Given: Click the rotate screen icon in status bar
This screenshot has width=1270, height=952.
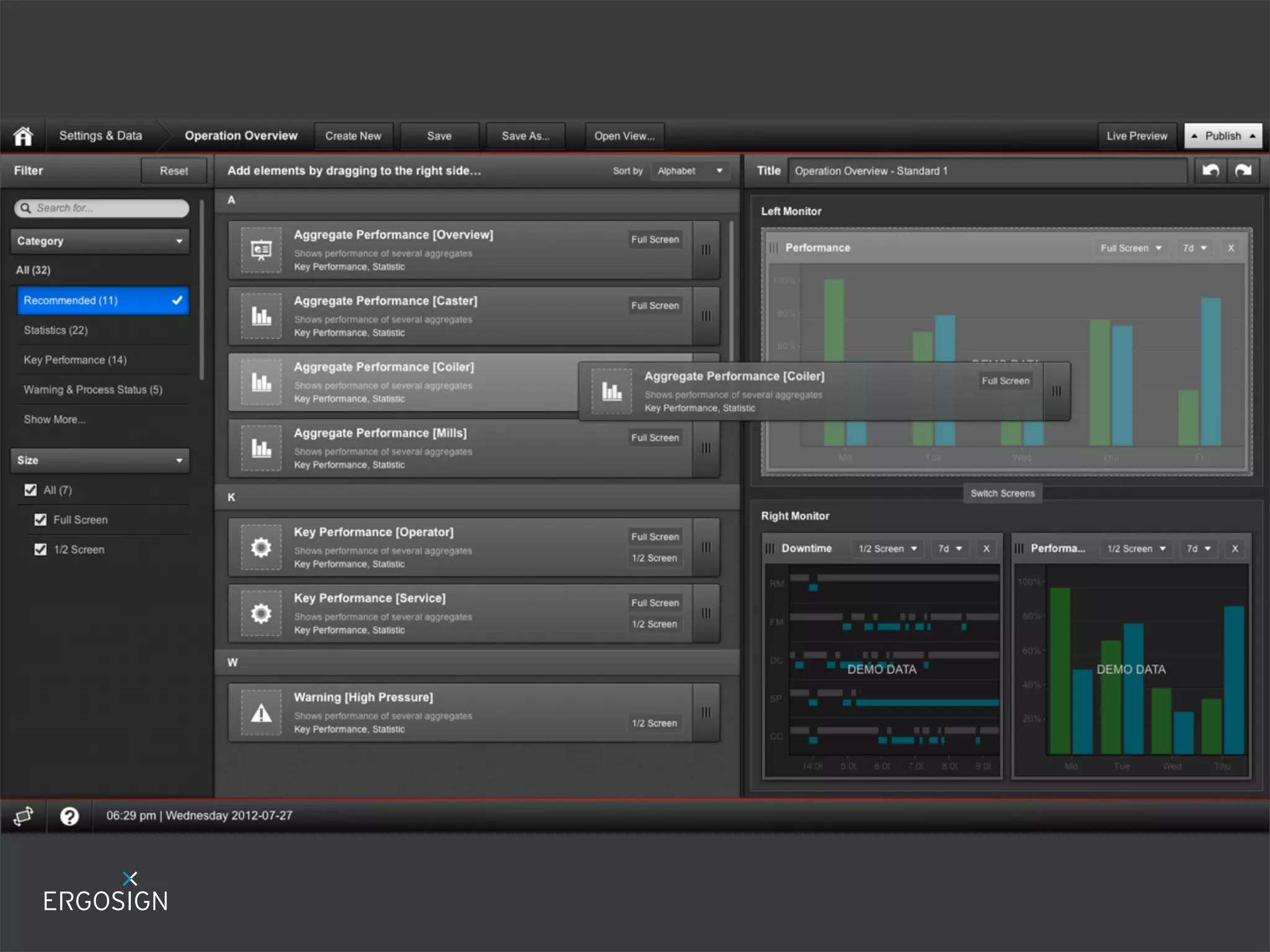Looking at the screenshot, I should (x=24, y=816).
